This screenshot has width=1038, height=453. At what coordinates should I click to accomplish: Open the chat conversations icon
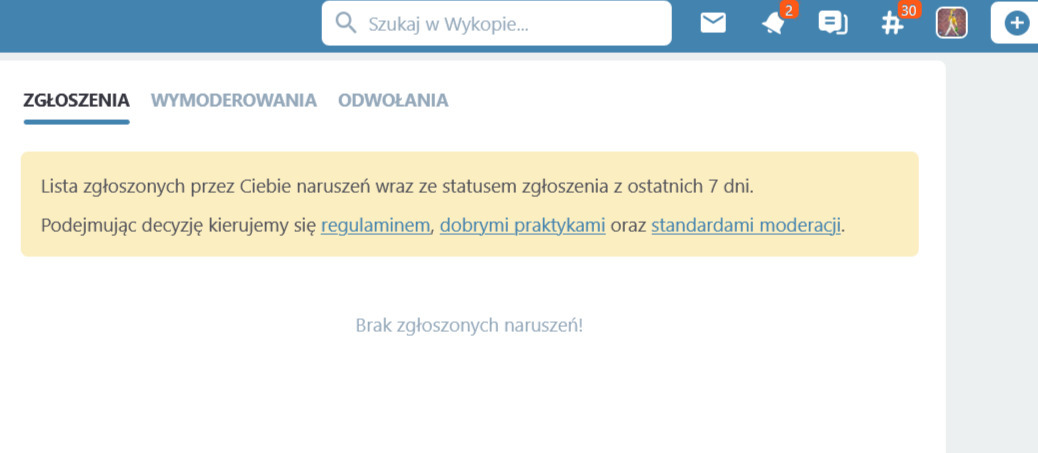click(x=833, y=23)
